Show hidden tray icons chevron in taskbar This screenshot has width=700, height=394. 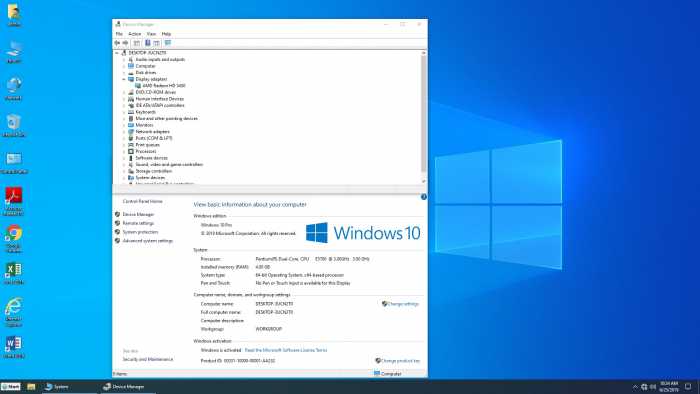tap(635, 386)
